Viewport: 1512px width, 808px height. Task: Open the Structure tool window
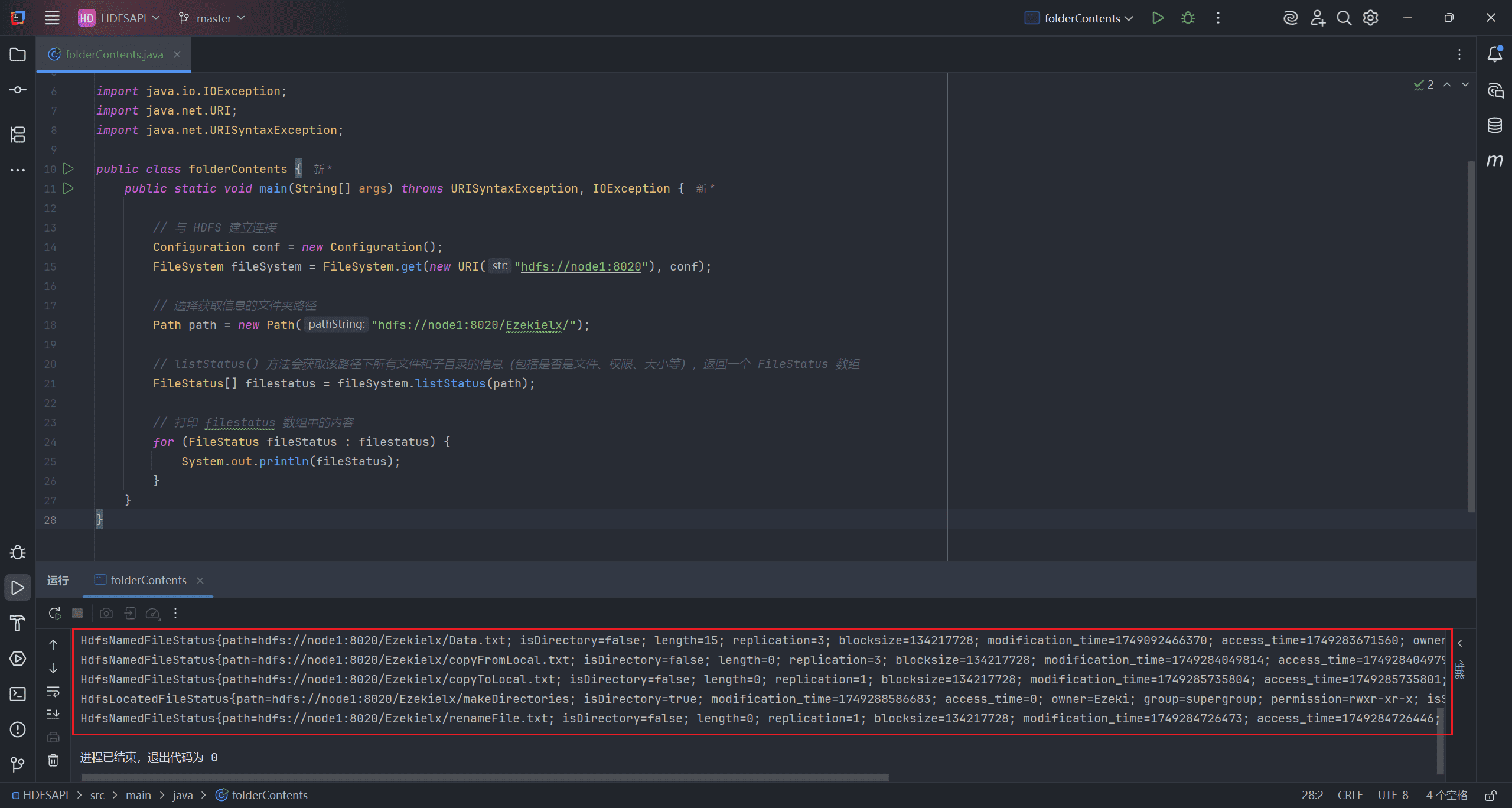[18, 135]
